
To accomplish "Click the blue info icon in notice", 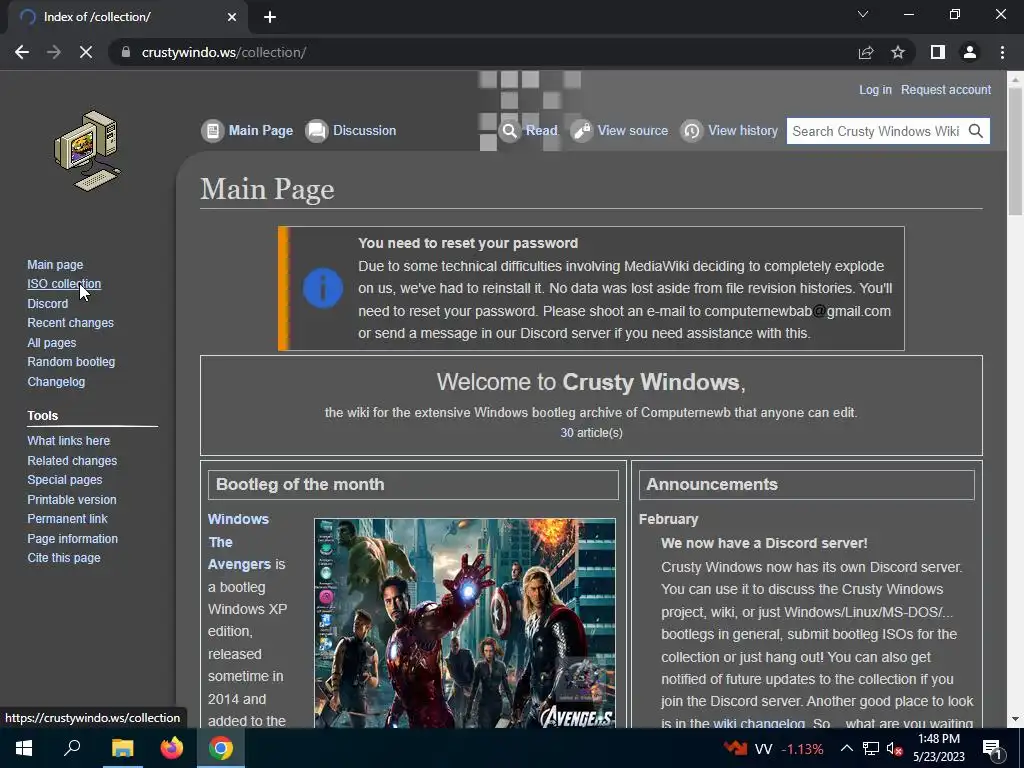I will (323, 288).
